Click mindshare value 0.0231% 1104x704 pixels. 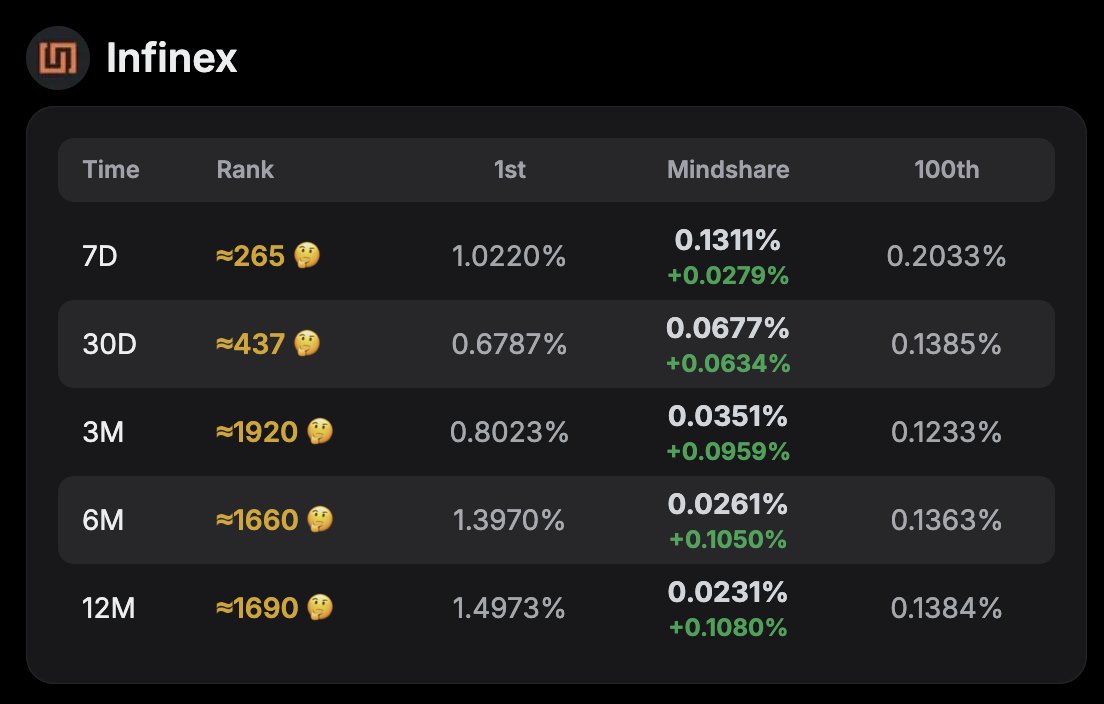(x=728, y=592)
